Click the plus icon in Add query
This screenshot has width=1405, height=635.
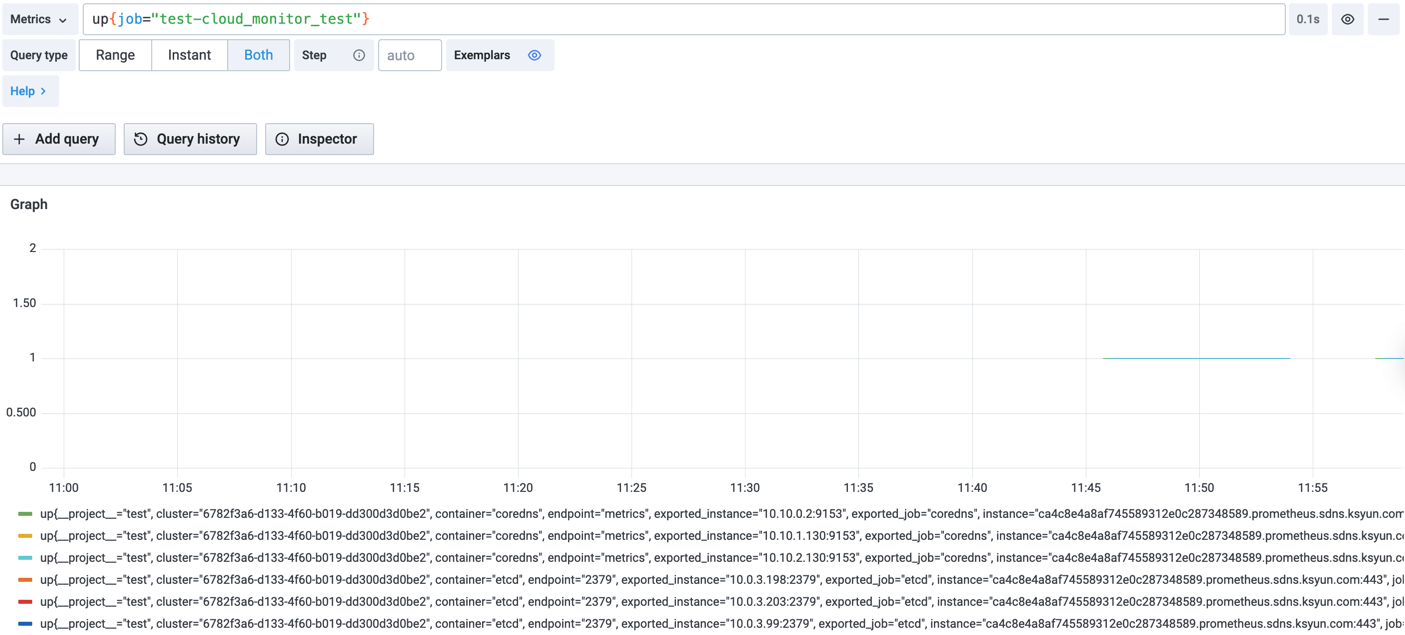[19, 139]
